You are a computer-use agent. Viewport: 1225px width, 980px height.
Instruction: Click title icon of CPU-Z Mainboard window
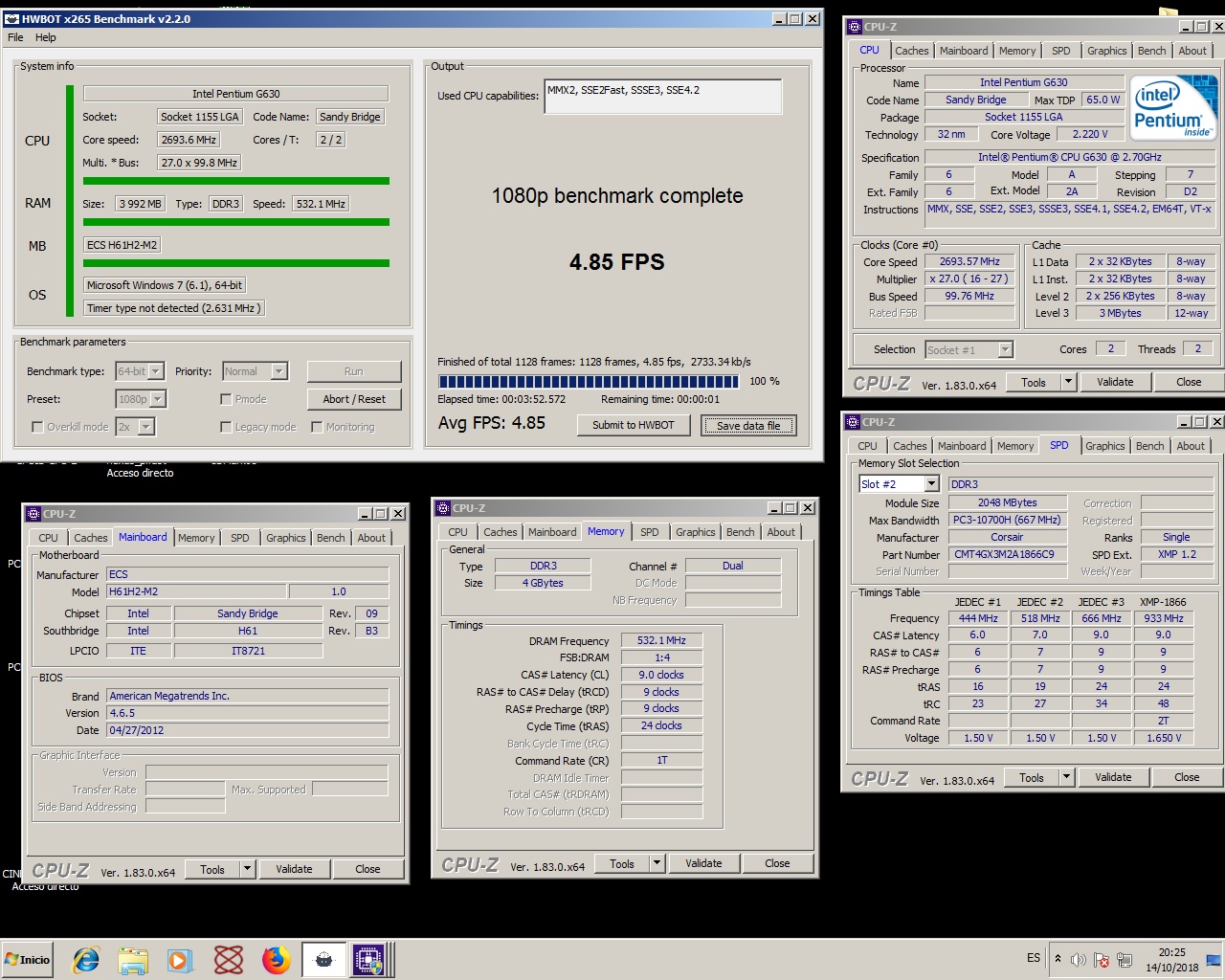[33, 514]
